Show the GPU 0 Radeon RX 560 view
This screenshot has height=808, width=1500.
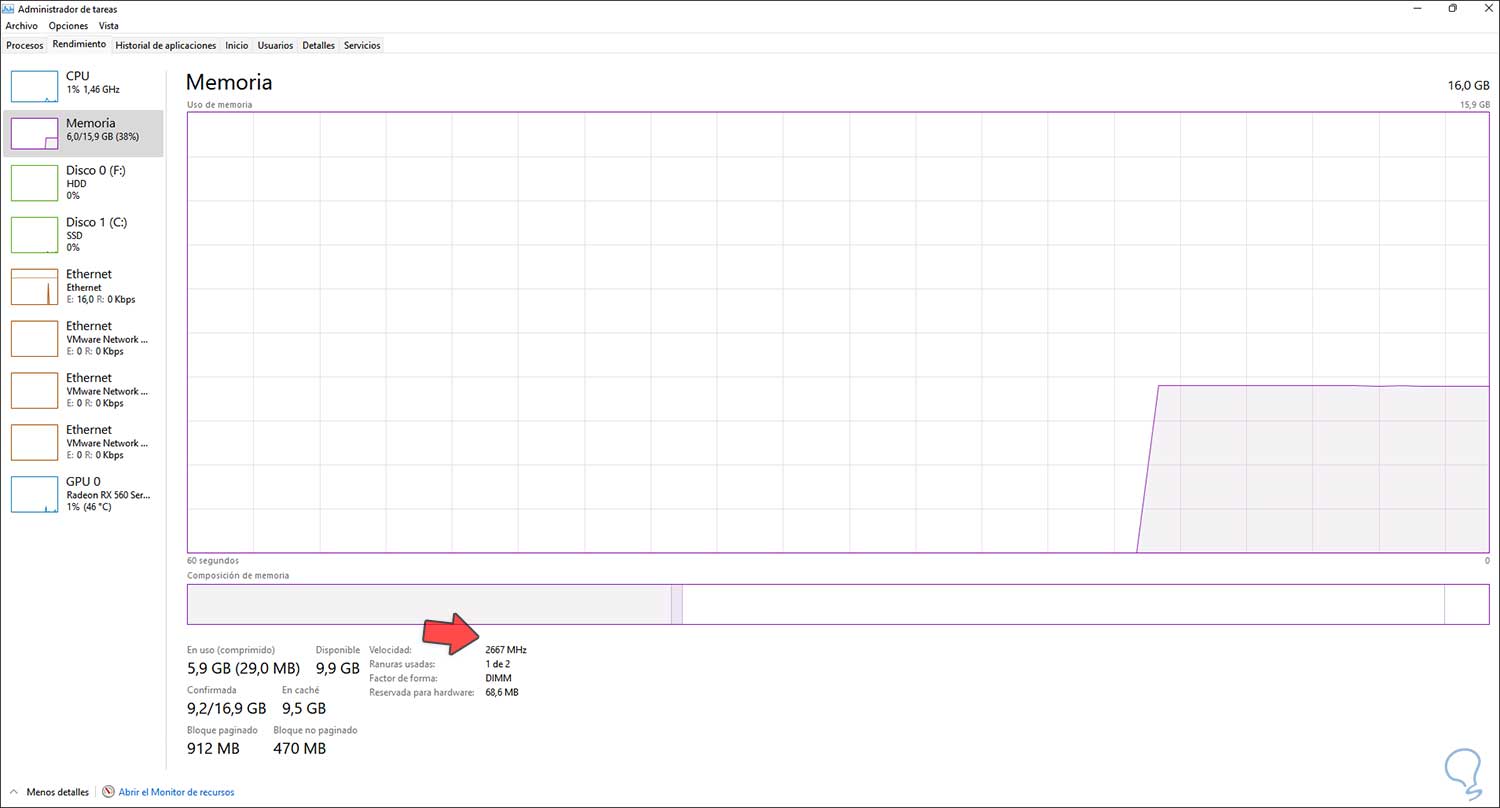(x=84, y=494)
